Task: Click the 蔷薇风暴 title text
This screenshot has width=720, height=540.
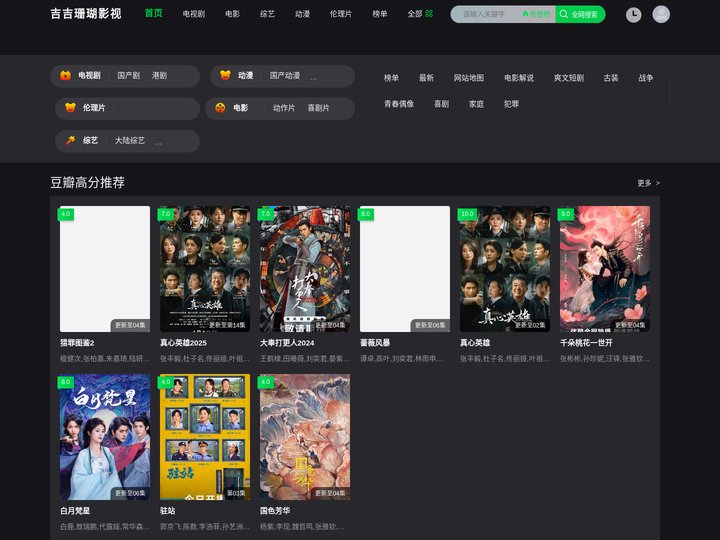Action: 375,343
